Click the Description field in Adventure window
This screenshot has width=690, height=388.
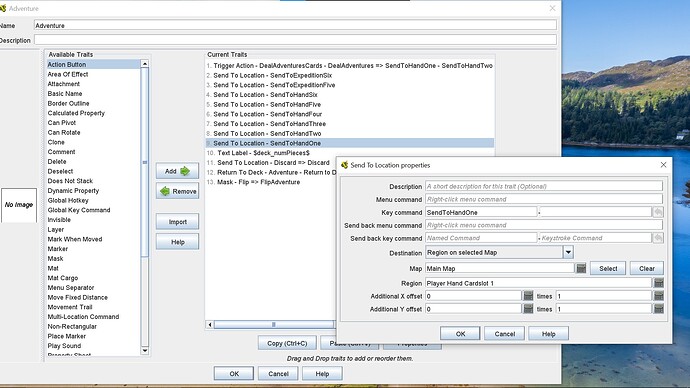pos(295,40)
